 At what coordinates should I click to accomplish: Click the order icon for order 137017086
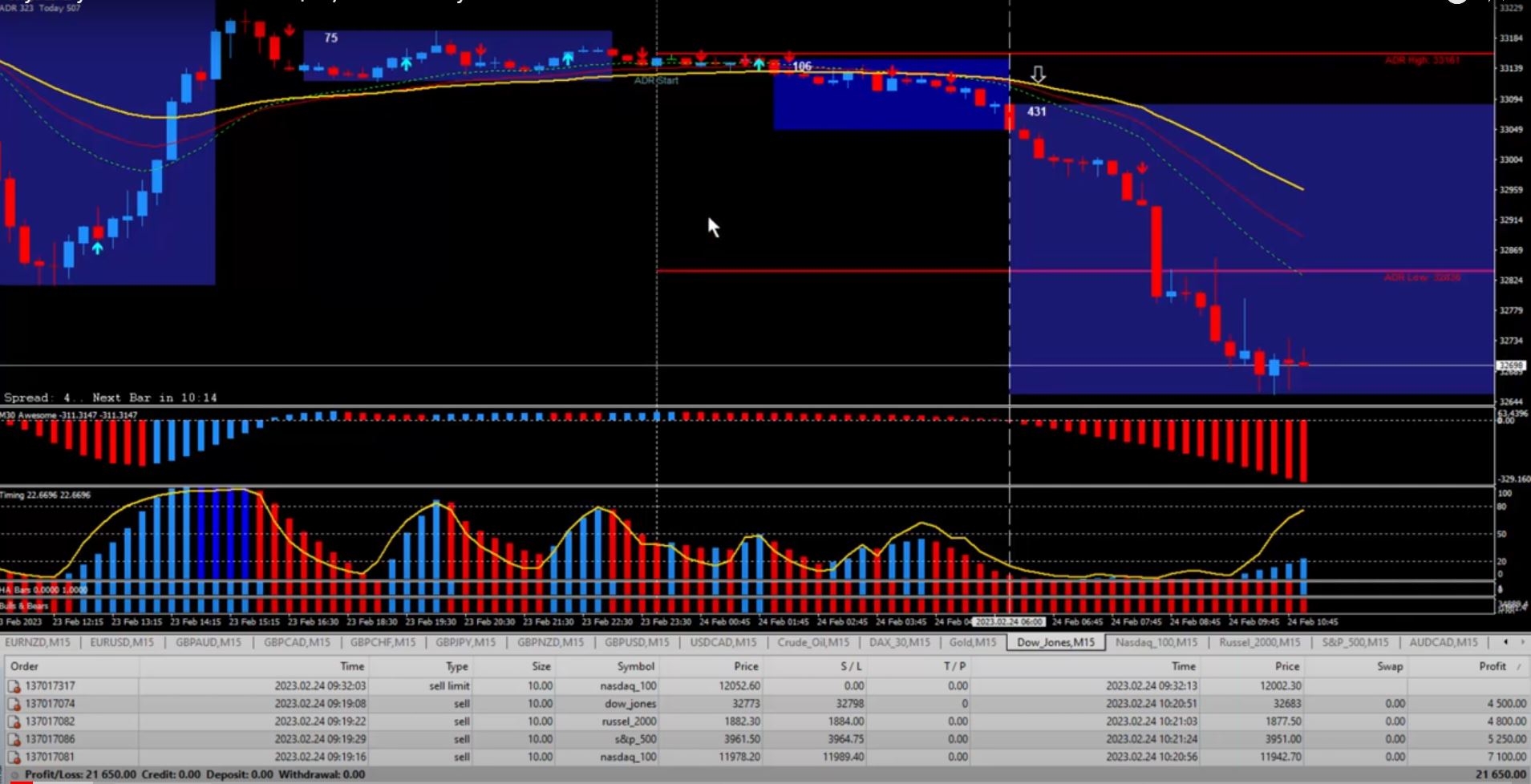click(14, 739)
